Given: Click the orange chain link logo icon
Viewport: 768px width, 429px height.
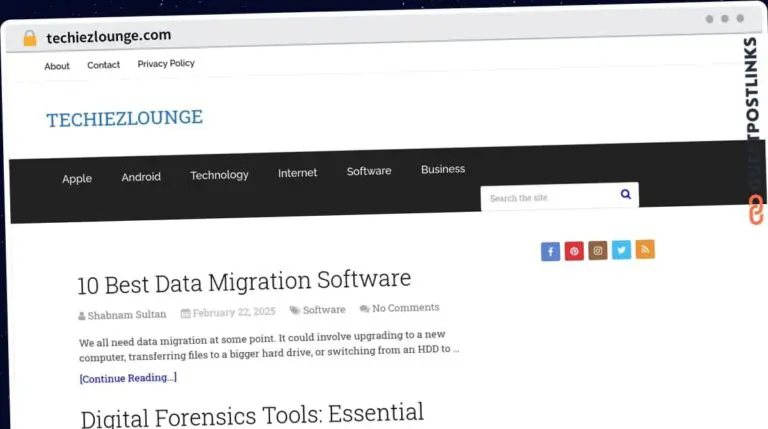Looking at the screenshot, I should [756, 210].
